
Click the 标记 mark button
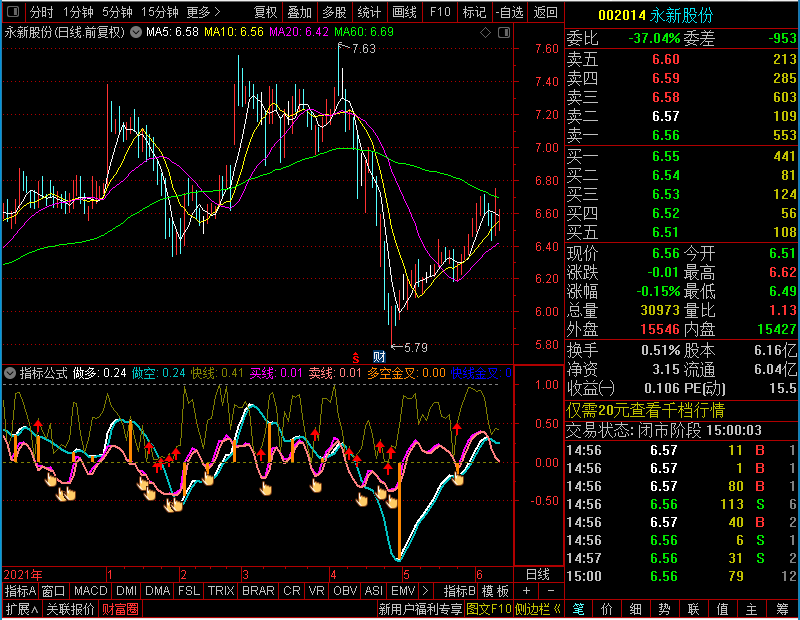474,12
